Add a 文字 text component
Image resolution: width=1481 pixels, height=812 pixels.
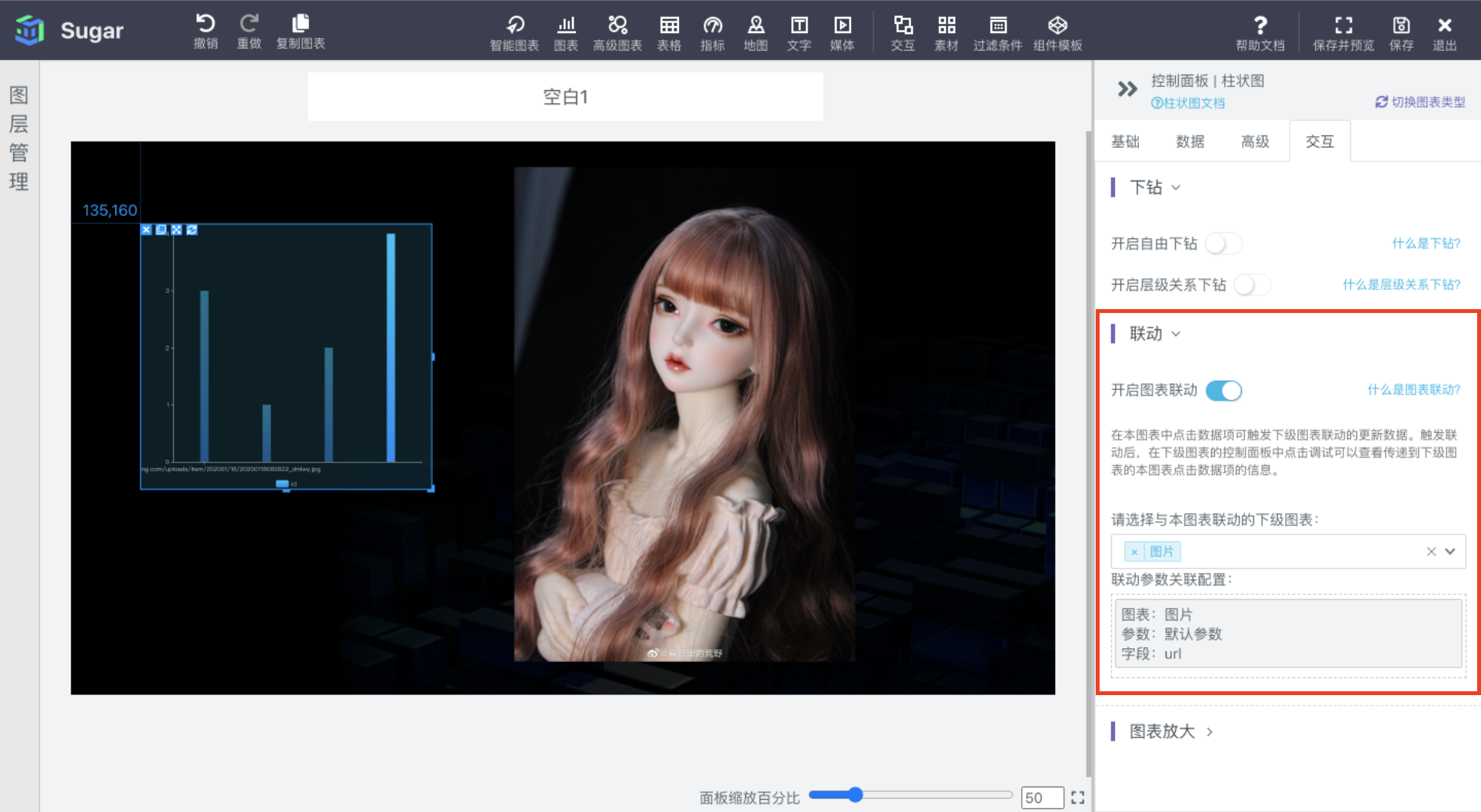799,34
